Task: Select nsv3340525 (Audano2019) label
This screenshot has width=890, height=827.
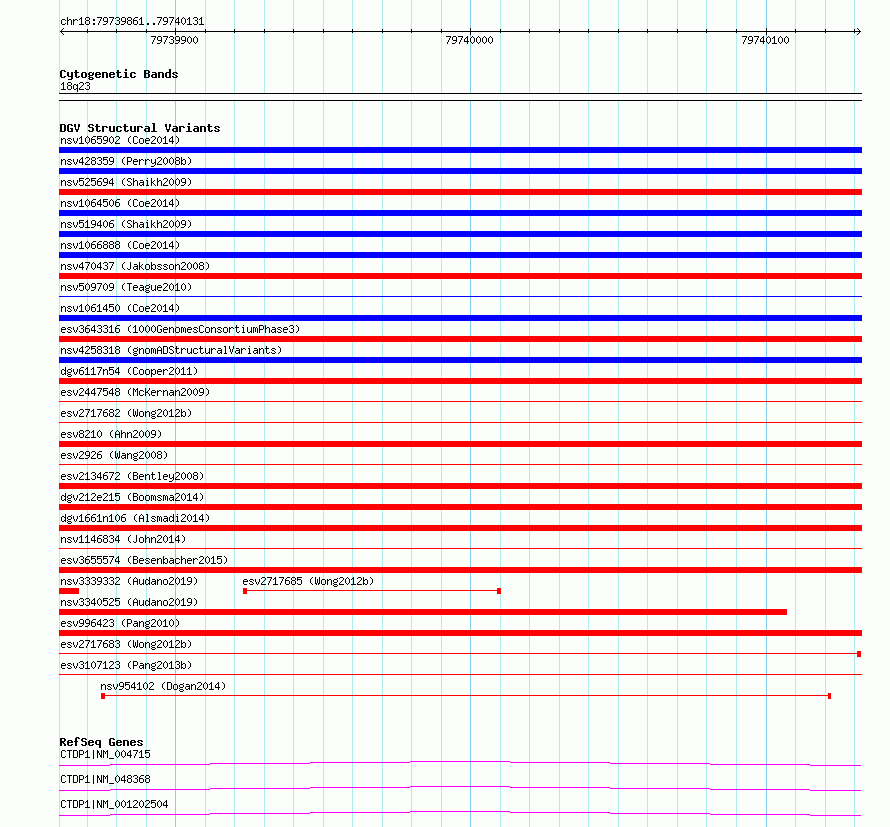Action: click(x=129, y=602)
